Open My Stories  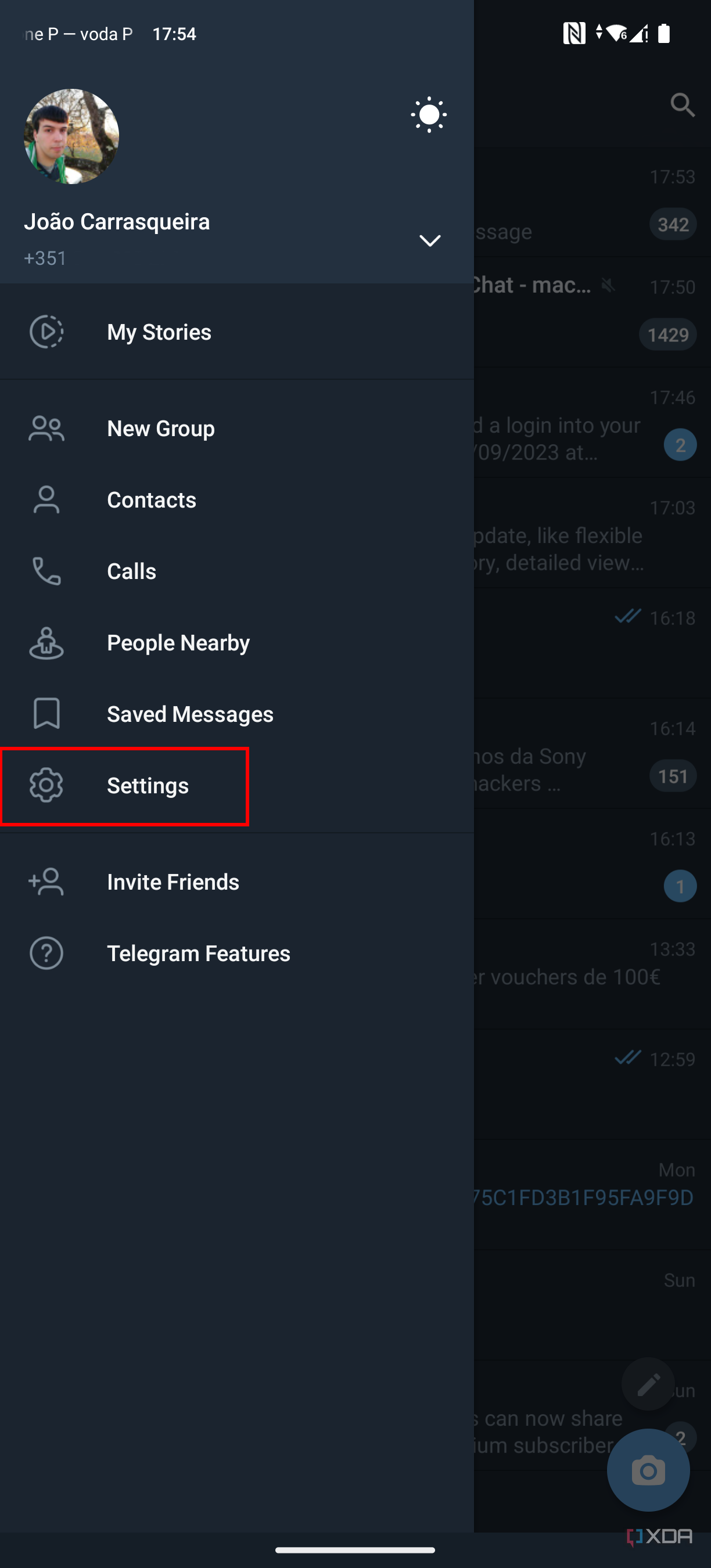click(x=158, y=332)
